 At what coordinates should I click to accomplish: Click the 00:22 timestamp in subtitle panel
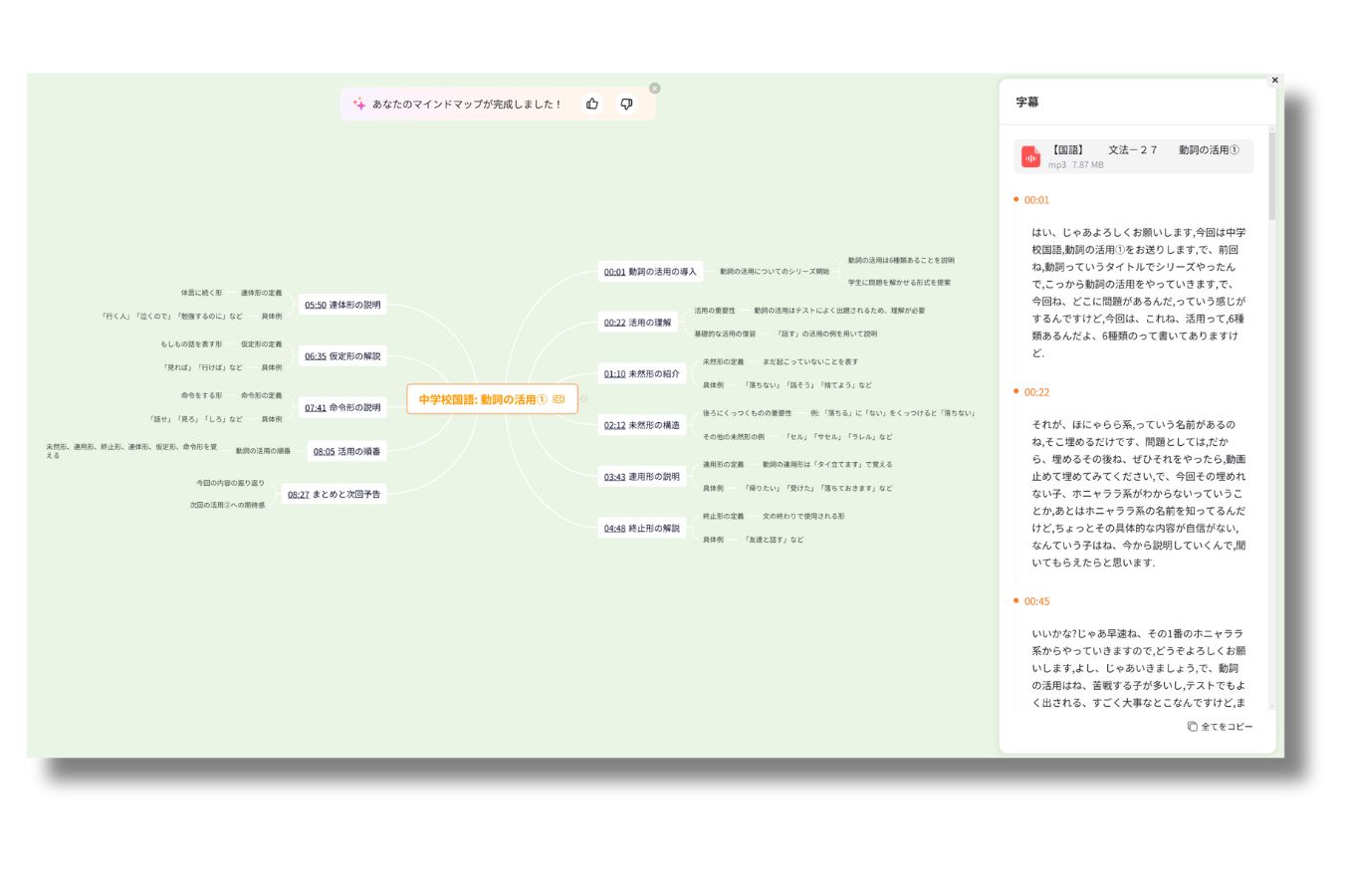coord(1036,392)
